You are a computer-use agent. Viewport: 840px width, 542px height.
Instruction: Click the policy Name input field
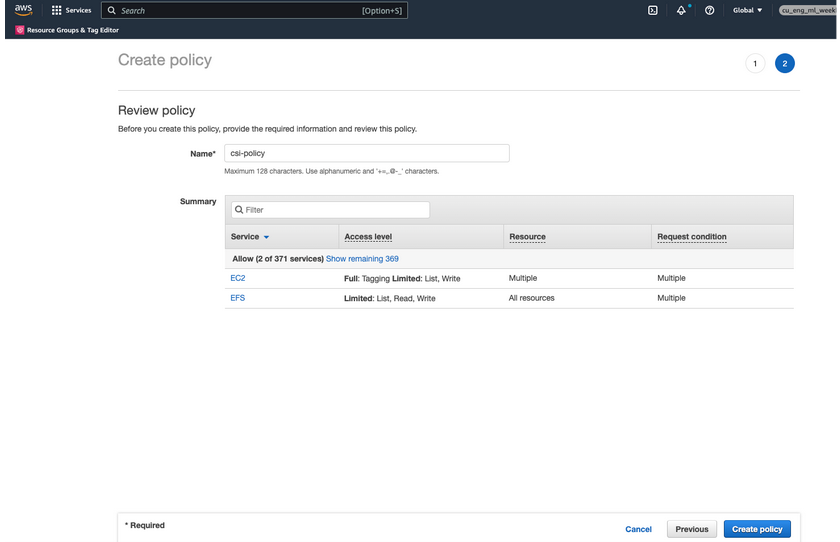pos(366,153)
